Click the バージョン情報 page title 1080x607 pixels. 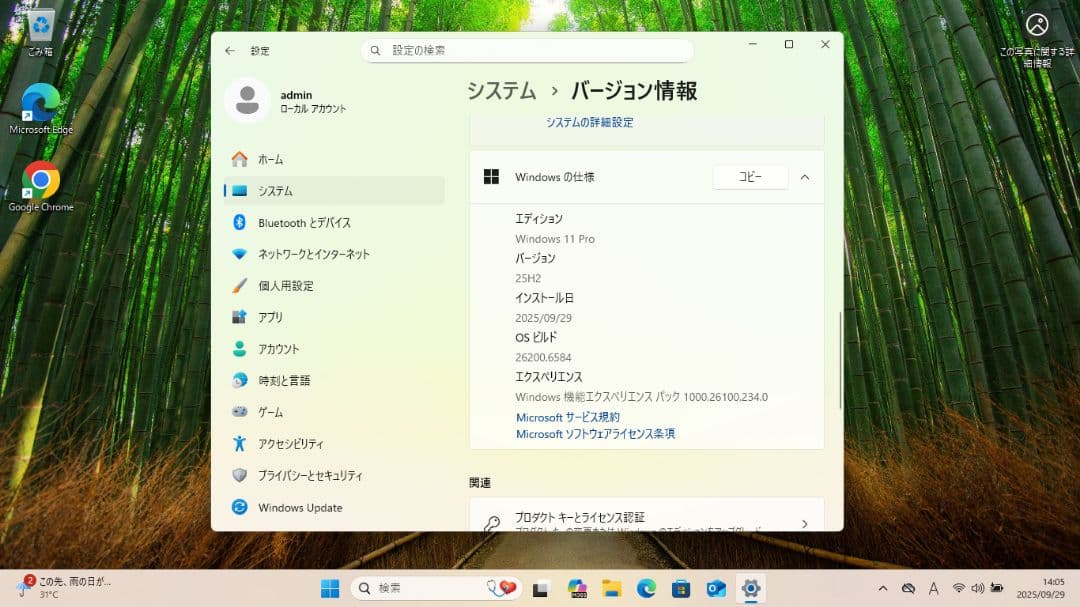tap(634, 90)
